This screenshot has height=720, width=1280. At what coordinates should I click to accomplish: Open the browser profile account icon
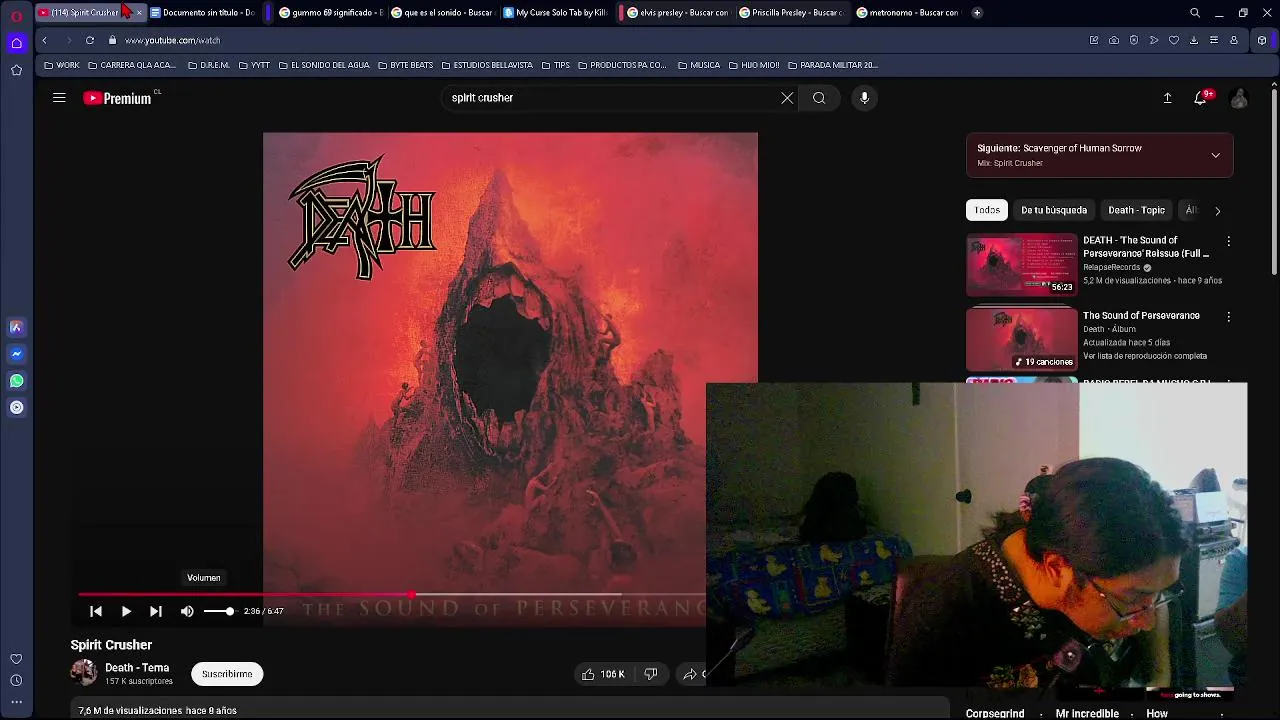(1234, 40)
